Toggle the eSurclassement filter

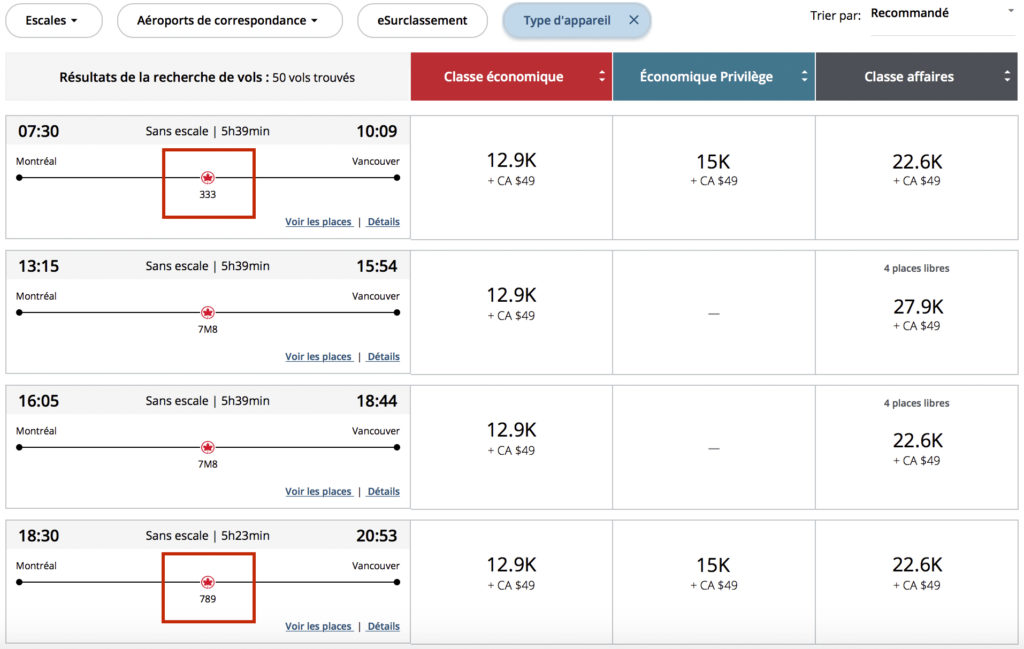422,20
